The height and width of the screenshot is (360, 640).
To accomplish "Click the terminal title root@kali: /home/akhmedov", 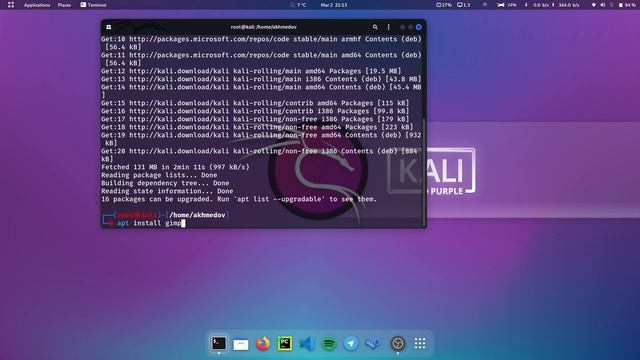I will pyautogui.click(x=264, y=27).
